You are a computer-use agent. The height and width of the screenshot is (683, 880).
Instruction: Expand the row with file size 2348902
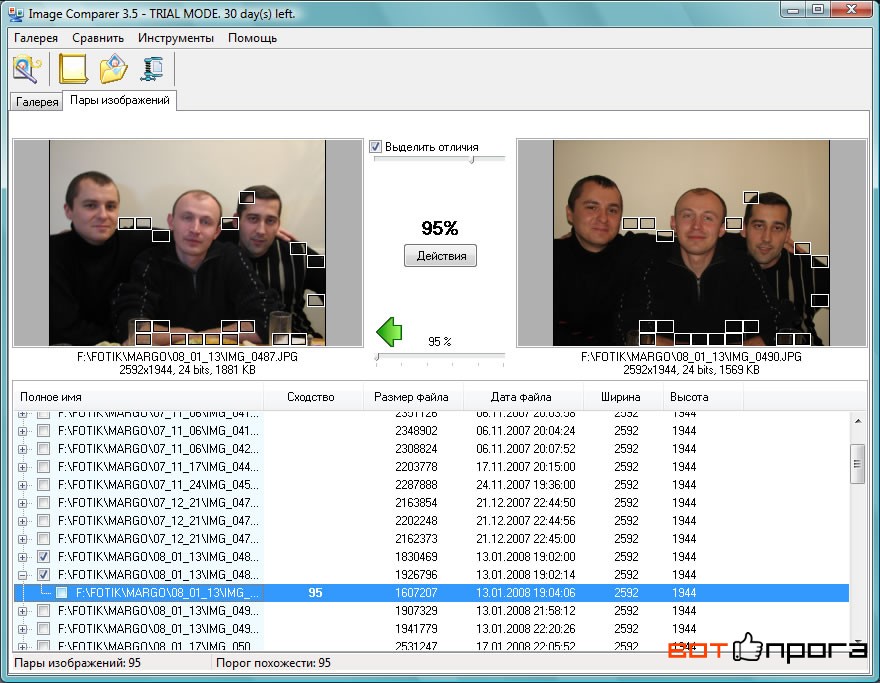click(x=22, y=432)
